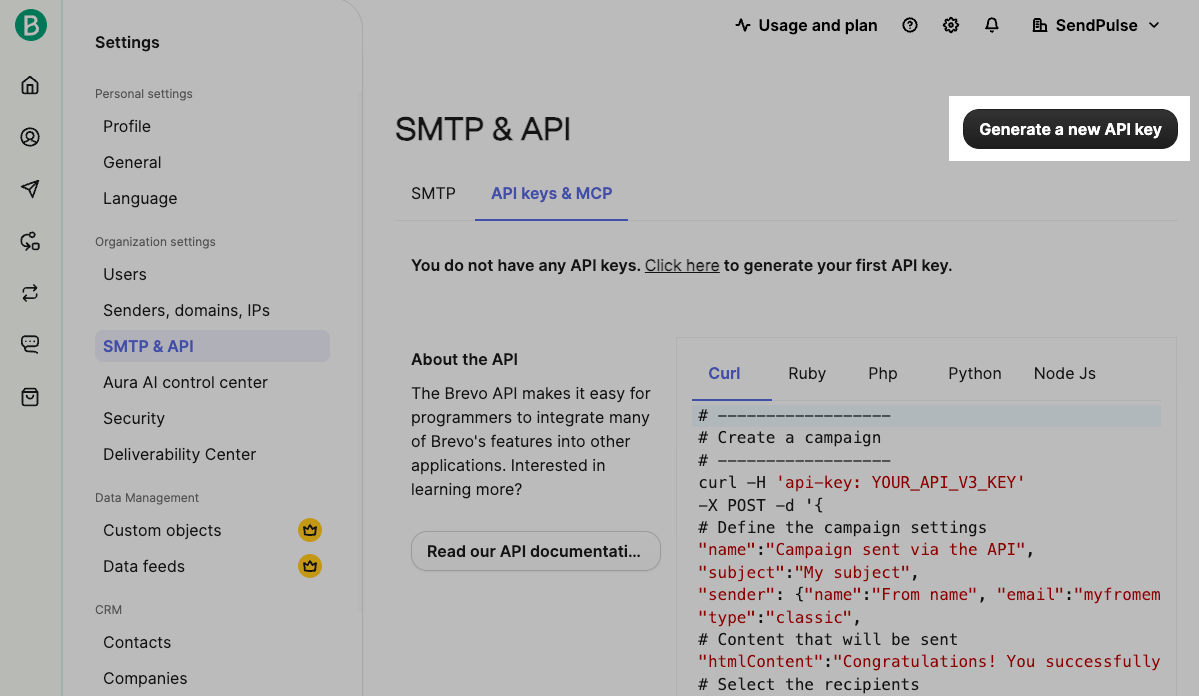1199x696 pixels.
Task: Select the Python code tab
Action: (x=974, y=373)
